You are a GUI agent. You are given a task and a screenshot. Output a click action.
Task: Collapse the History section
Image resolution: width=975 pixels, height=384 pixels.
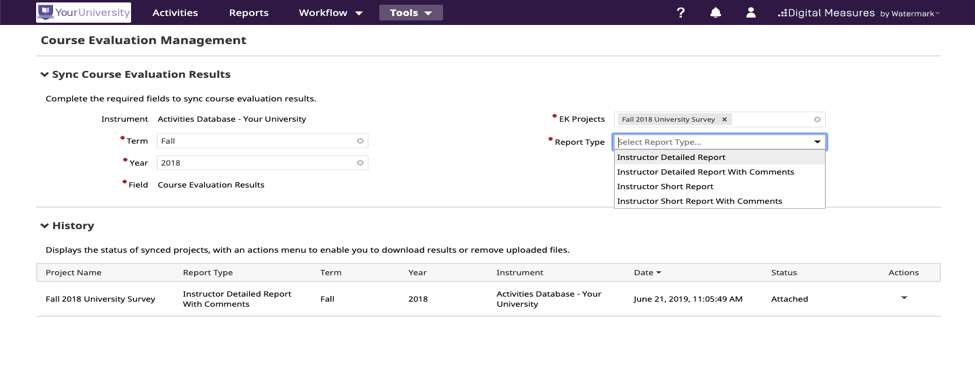pos(45,226)
